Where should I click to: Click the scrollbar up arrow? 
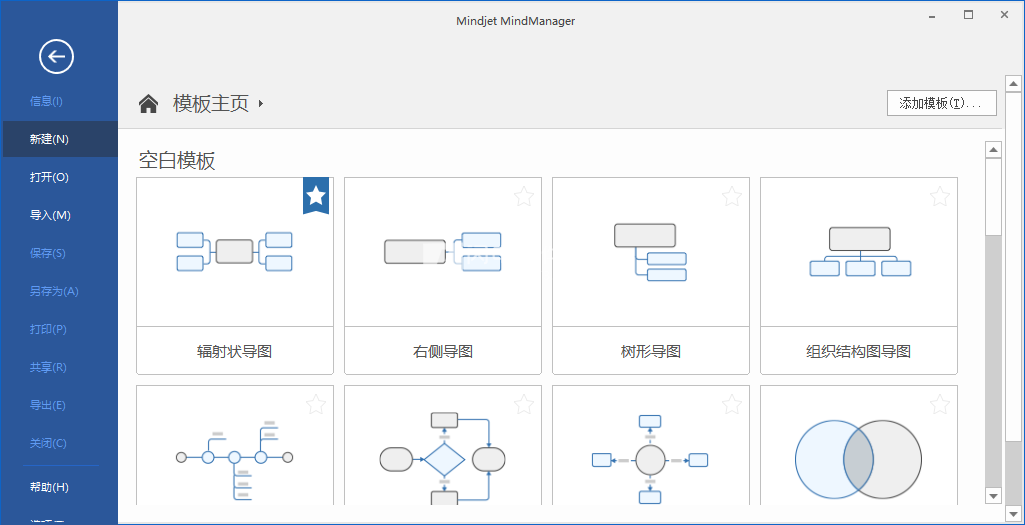coord(993,150)
